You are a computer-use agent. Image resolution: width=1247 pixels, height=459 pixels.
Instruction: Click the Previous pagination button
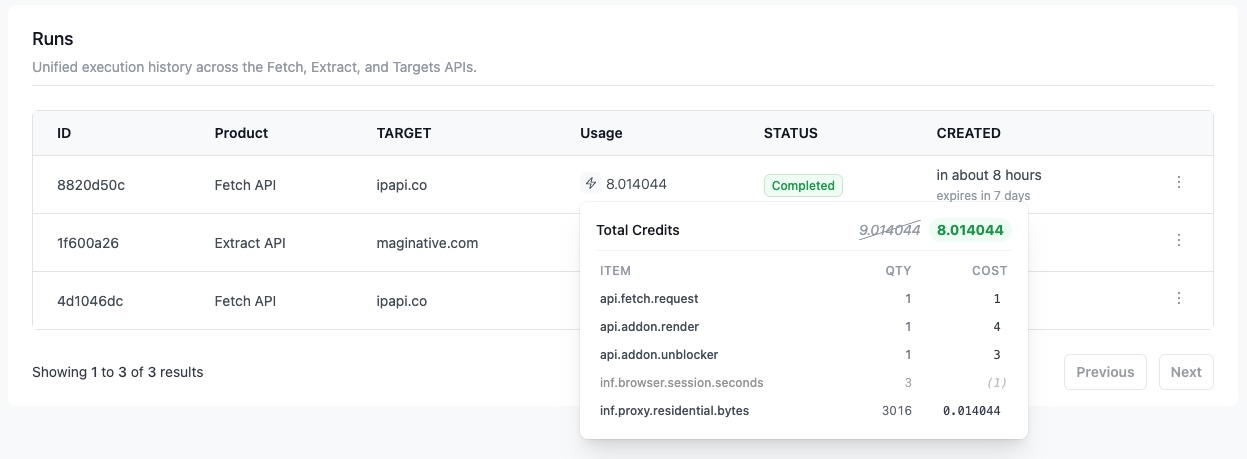click(1104, 372)
